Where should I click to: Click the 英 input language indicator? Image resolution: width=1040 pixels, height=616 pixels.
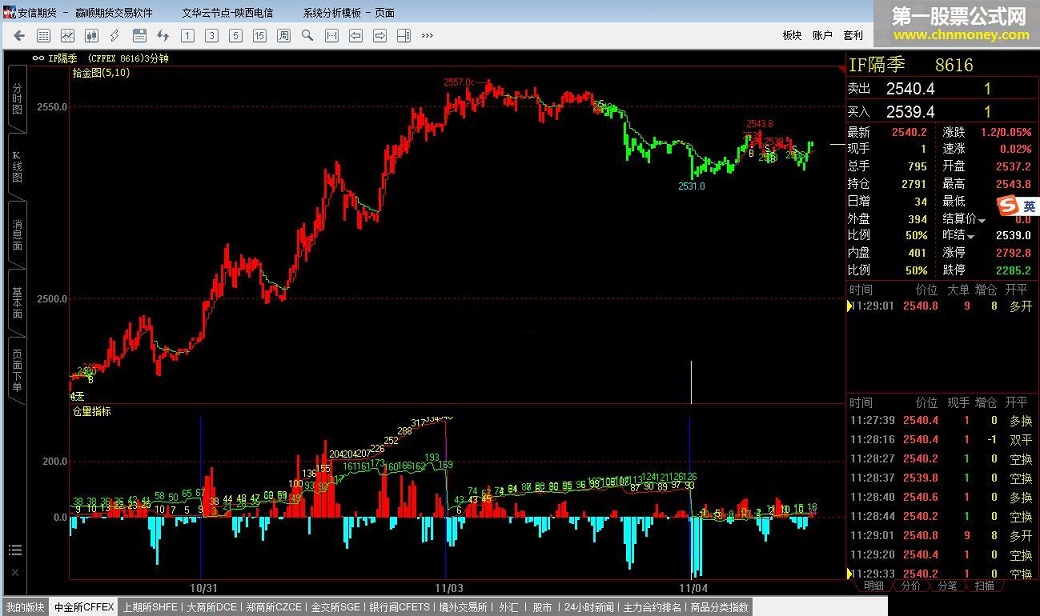(1029, 206)
